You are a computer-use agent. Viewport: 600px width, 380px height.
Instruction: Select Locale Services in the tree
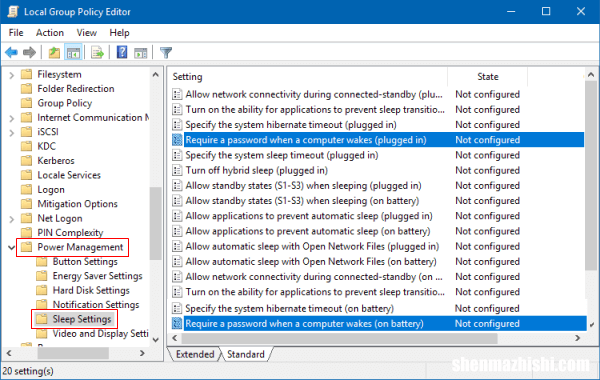(x=69, y=175)
